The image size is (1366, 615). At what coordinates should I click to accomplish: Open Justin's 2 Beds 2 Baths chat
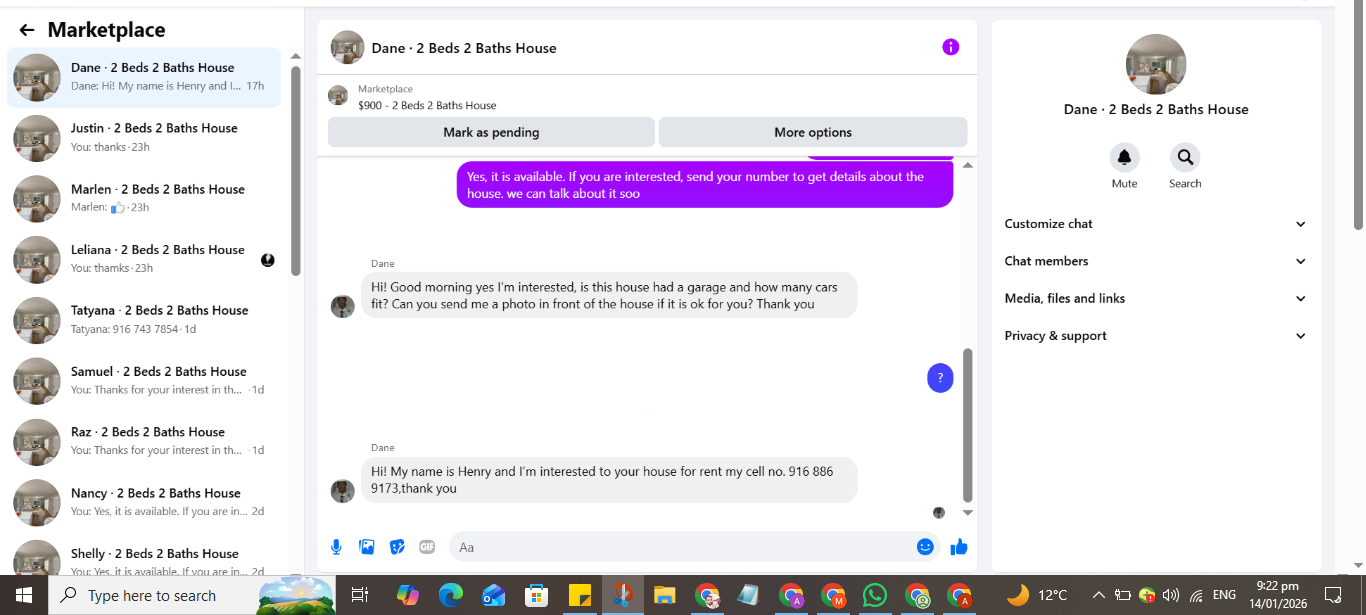(144, 138)
